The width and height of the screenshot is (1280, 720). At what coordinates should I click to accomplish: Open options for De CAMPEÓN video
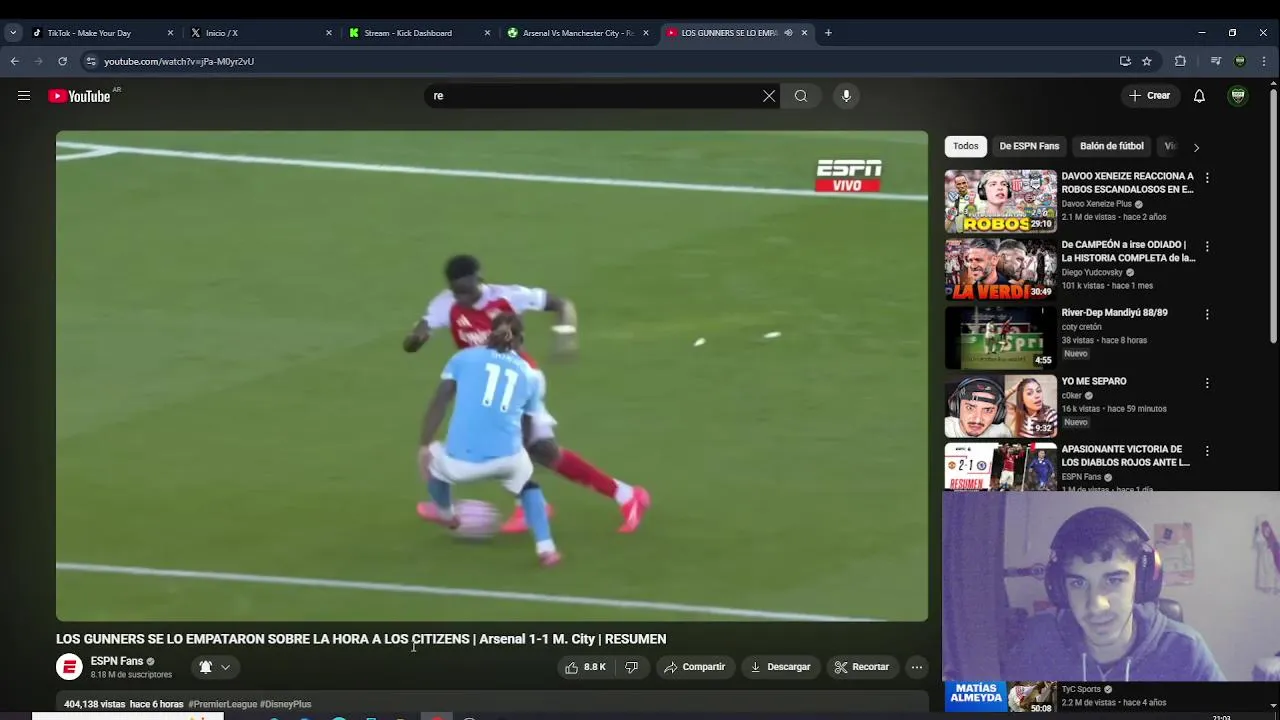point(1207,246)
